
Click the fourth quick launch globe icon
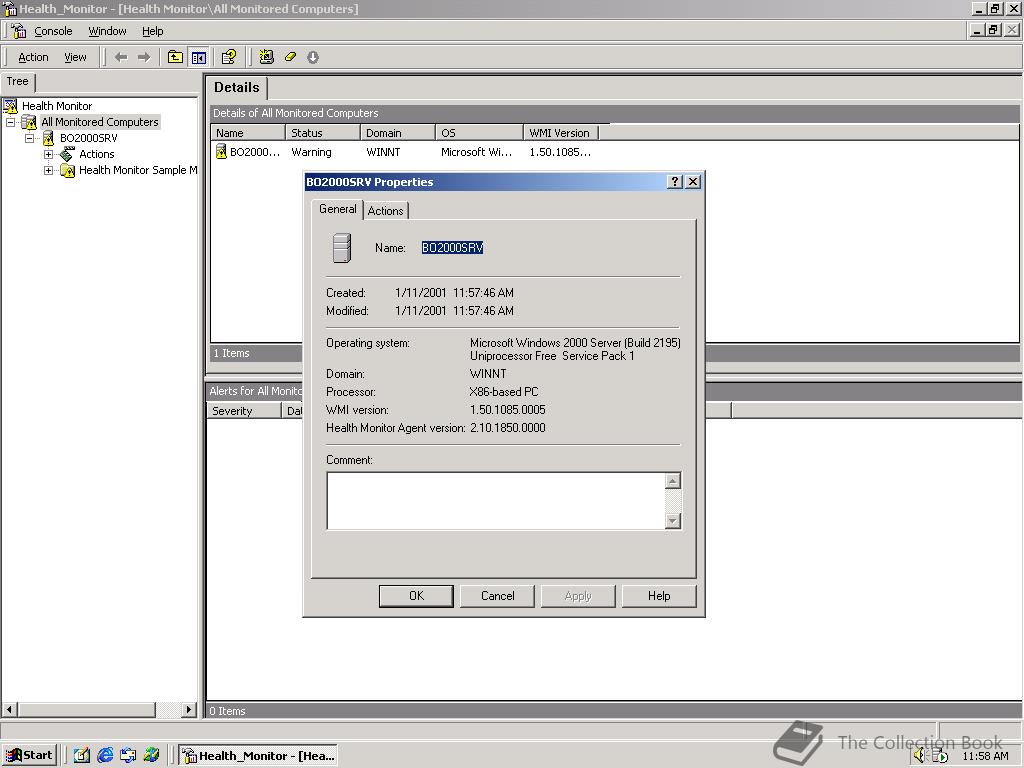pos(152,755)
